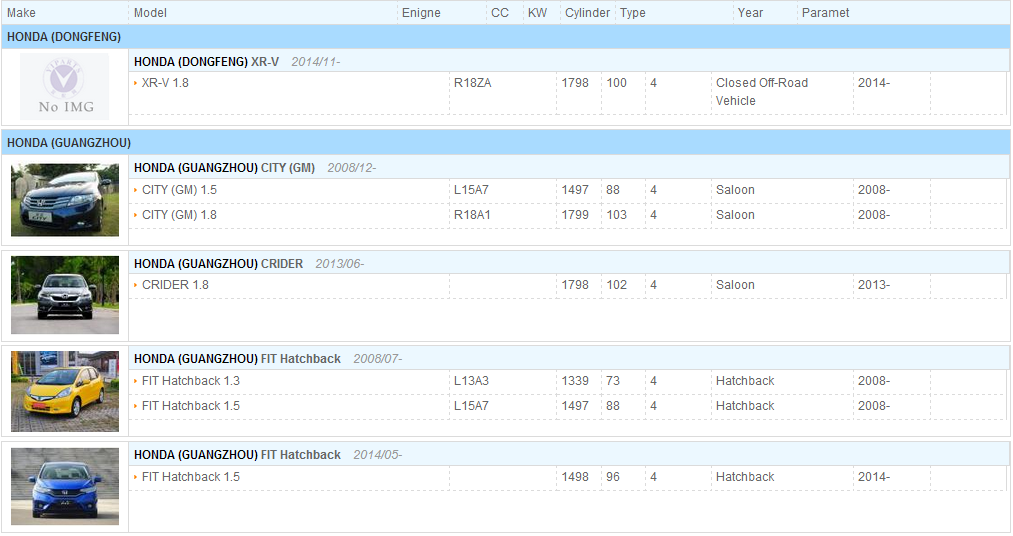Open the yellow Fit Hatchback photo
This screenshot has height=536, width=1013.
pos(65,391)
